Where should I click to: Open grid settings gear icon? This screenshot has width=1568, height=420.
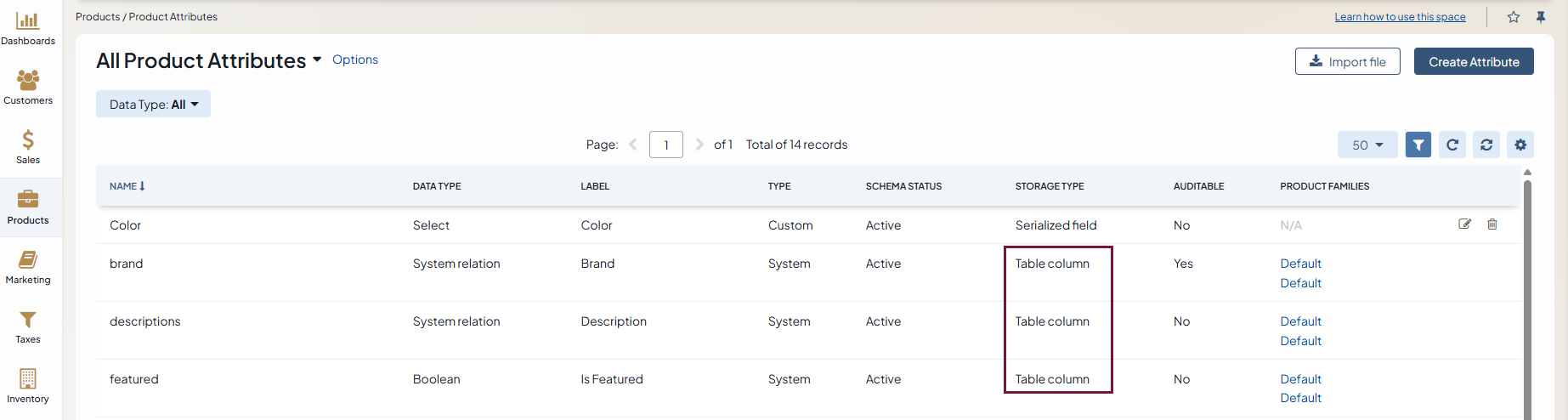(x=1520, y=145)
